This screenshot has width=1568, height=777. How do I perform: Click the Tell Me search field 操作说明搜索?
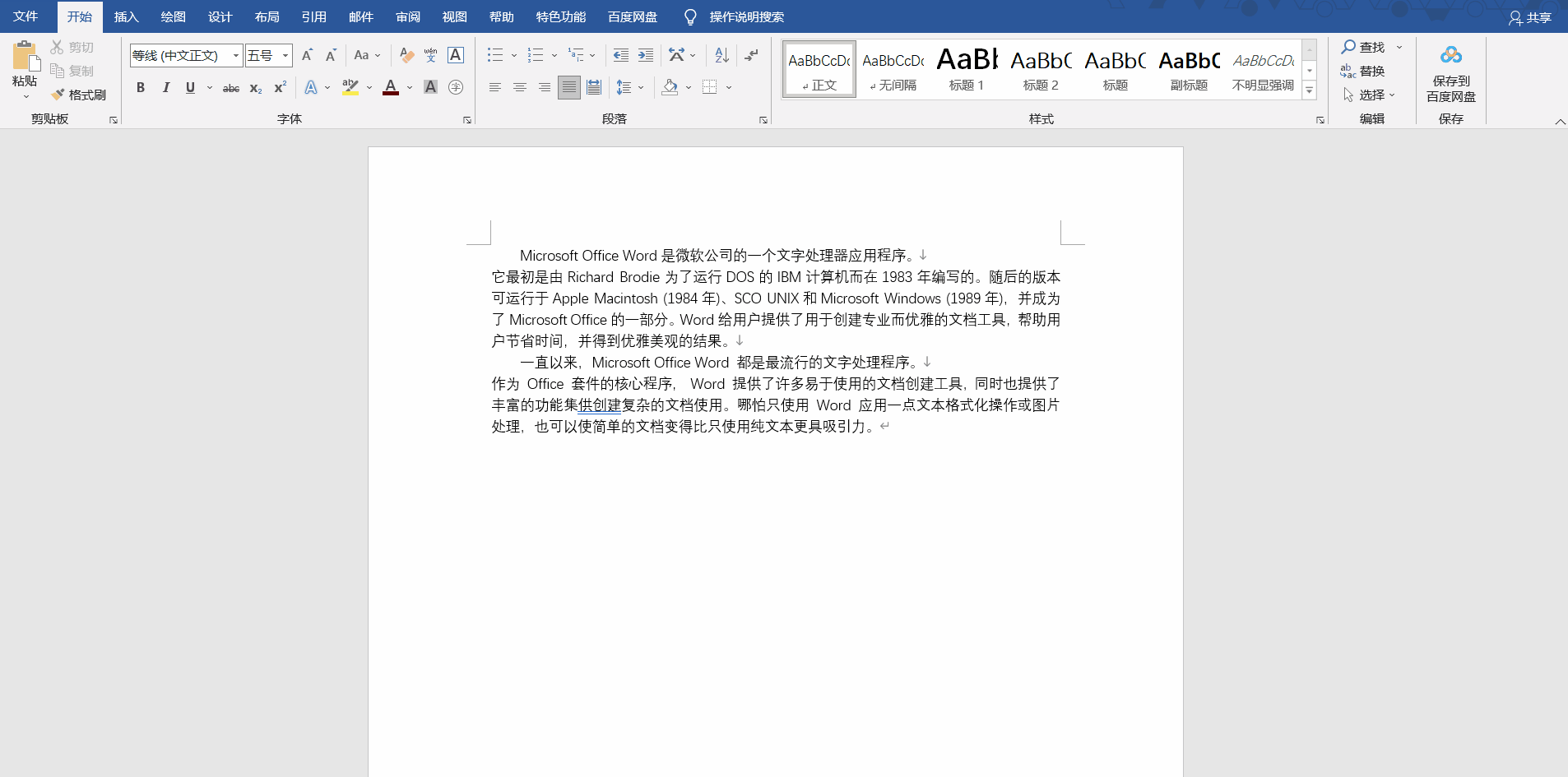click(747, 17)
